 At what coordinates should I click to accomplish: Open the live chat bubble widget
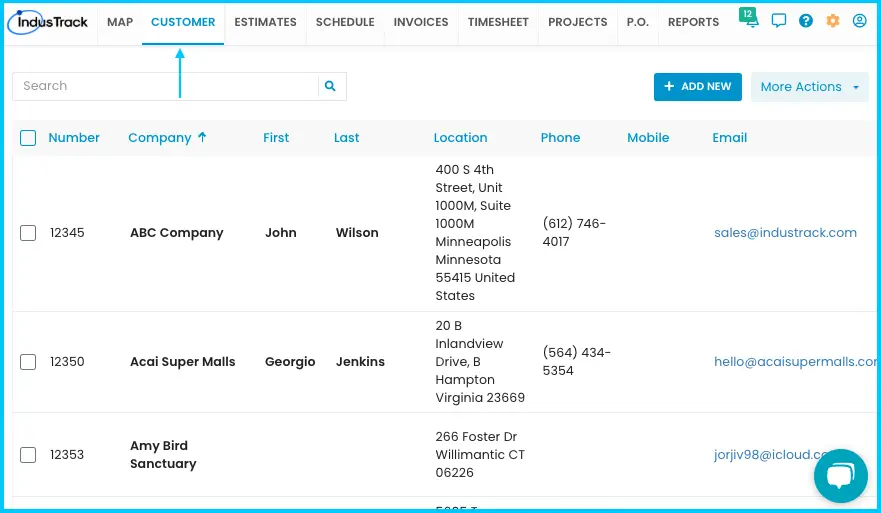841,476
